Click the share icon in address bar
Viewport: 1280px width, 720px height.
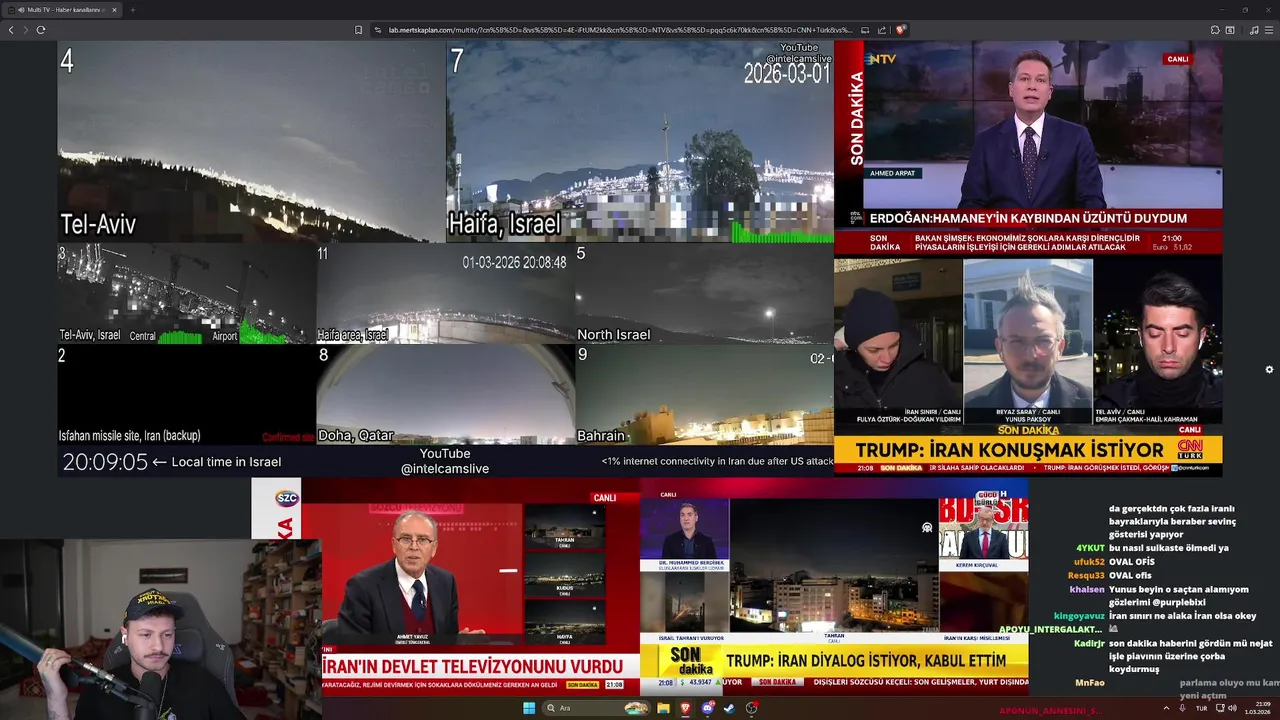882,30
